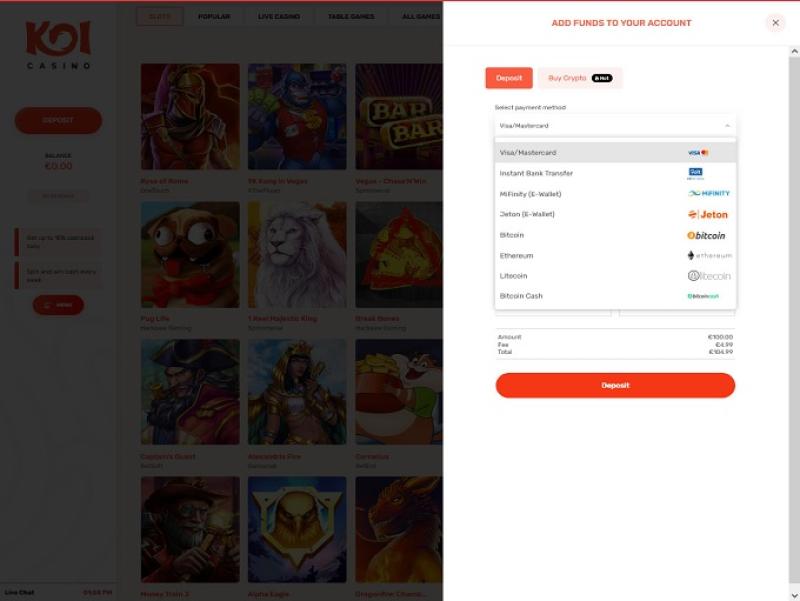Screen dimensions: 800x601
Task: Switch to the Buy Crypto tab
Action: [x=580, y=78]
